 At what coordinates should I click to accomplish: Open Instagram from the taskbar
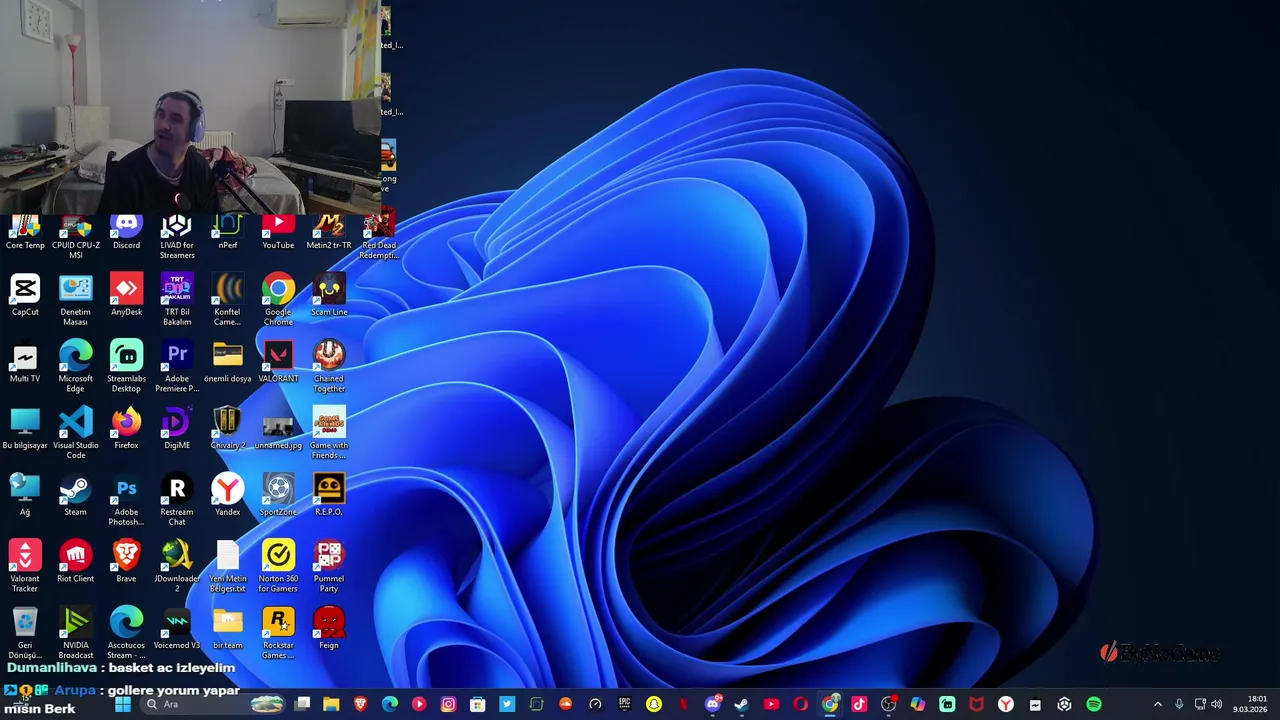(448, 704)
